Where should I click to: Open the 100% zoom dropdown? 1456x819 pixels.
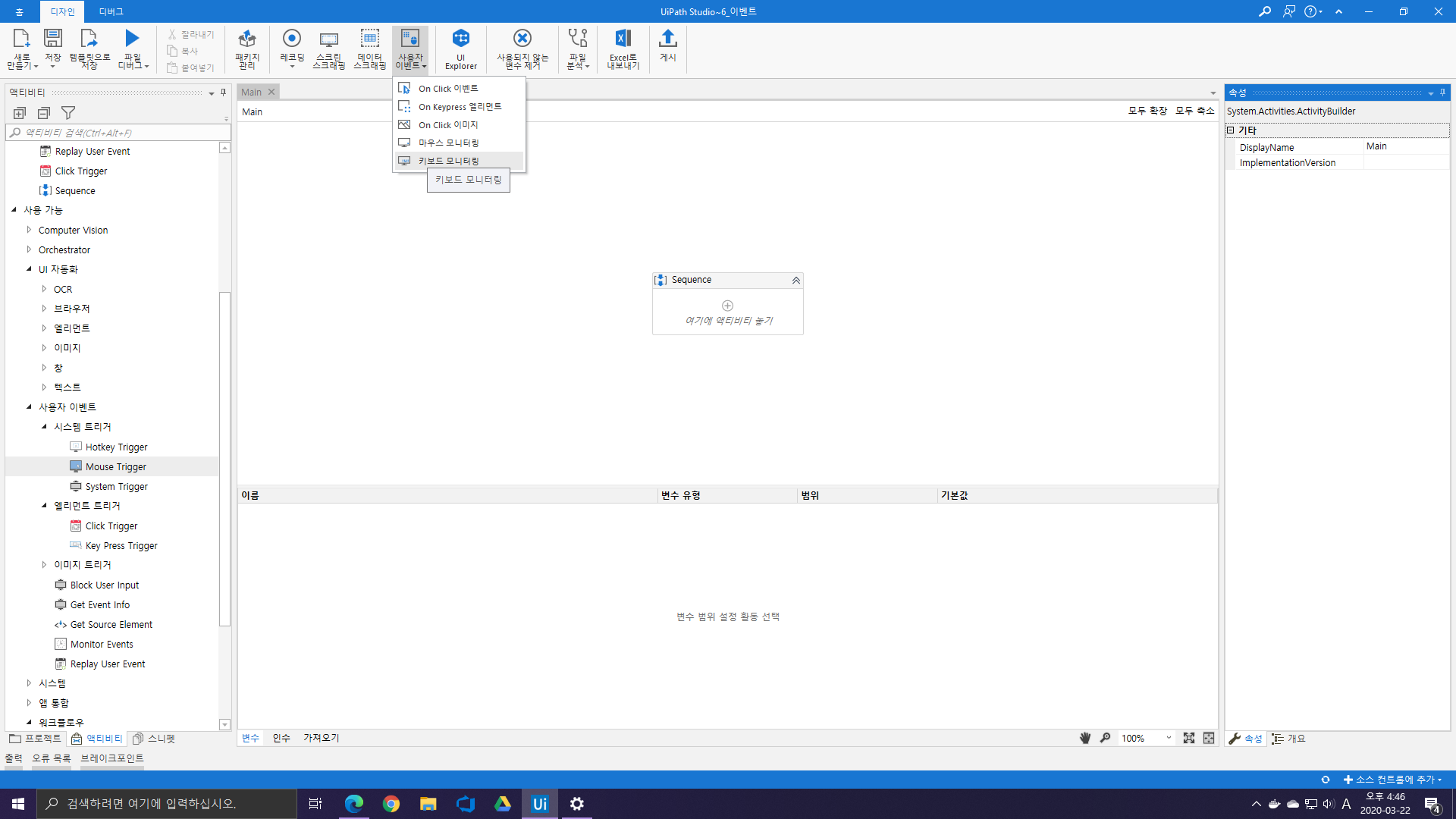coord(1169,738)
